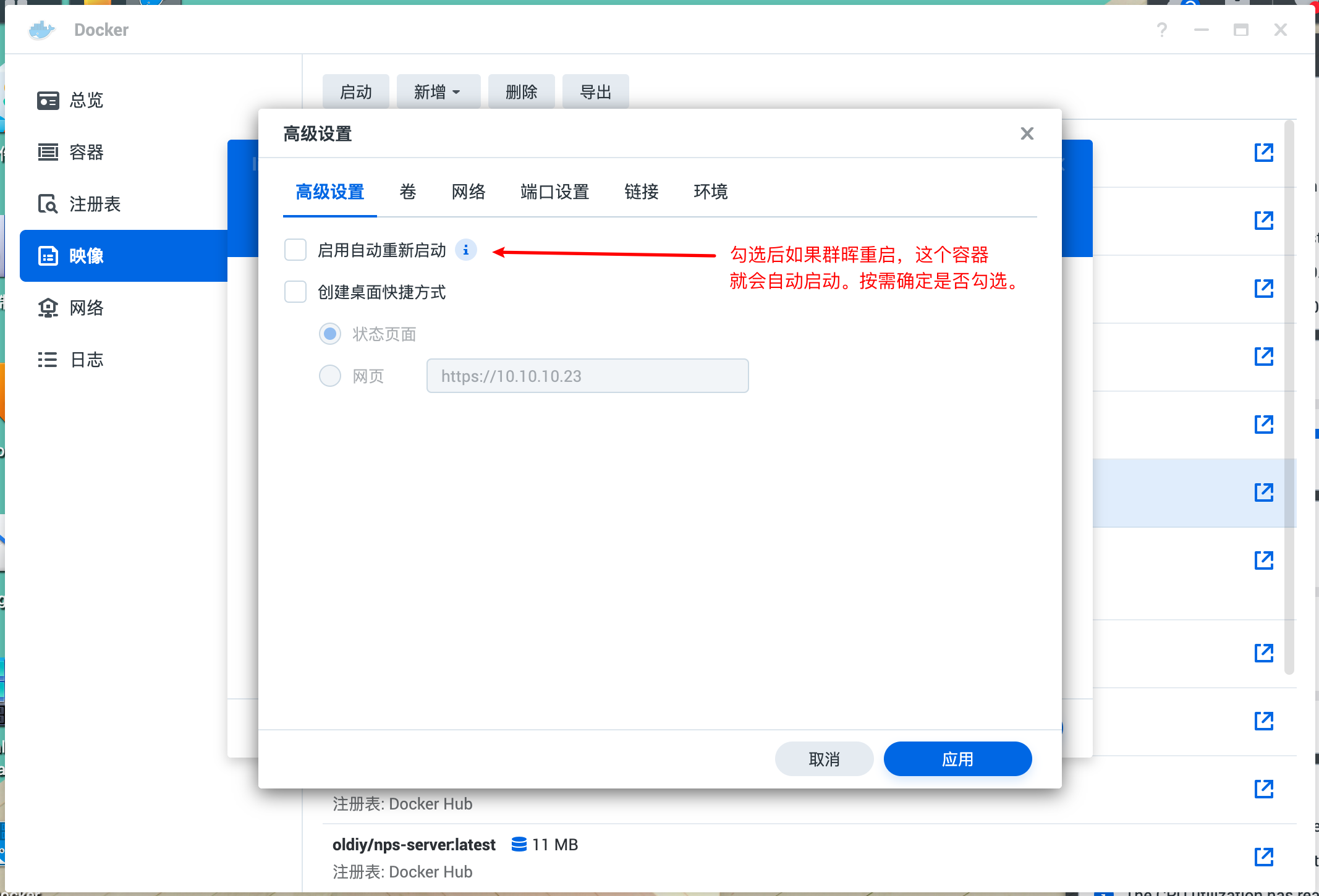Click the 删除 delete toolbar button
Image resolution: width=1319 pixels, height=896 pixels.
[522, 92]
